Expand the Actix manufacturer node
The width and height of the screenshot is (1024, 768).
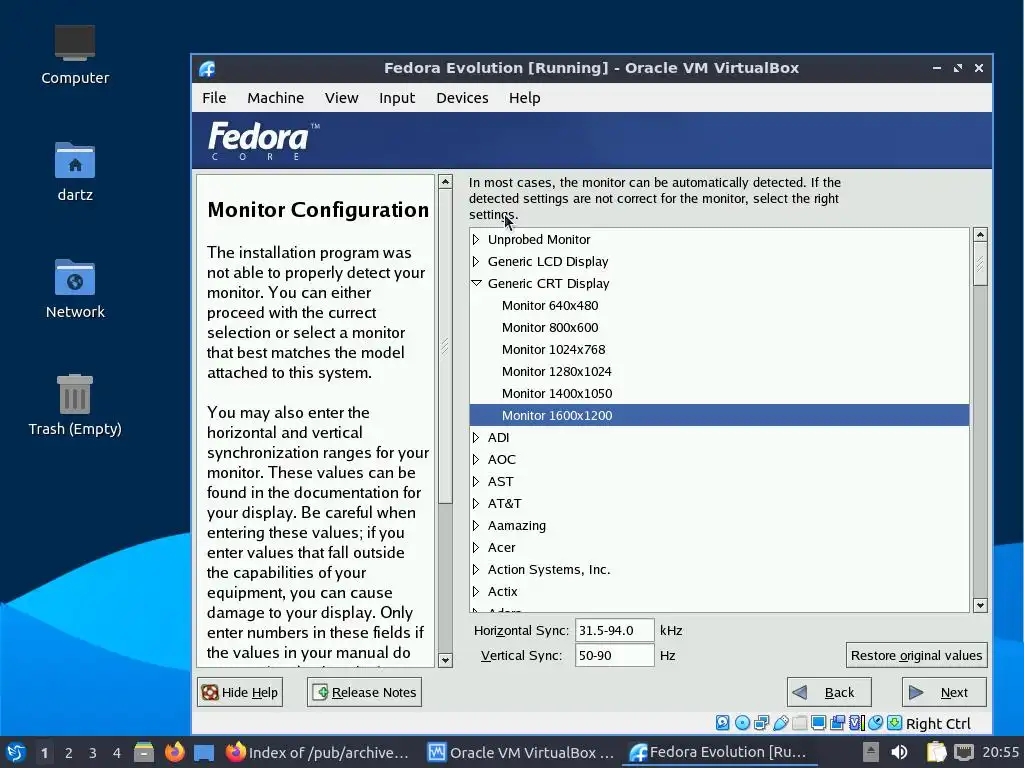point(476,591)
